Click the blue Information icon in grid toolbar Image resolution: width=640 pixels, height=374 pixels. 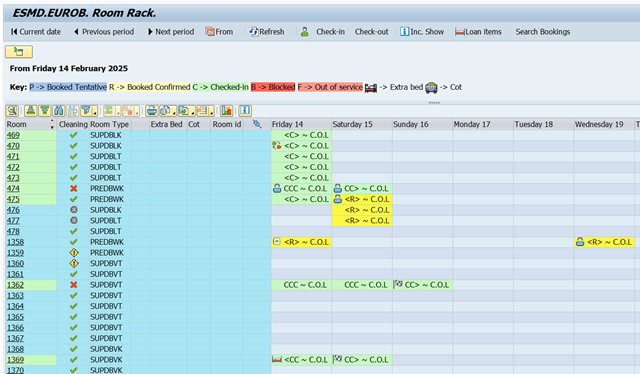tap(245, 111)
